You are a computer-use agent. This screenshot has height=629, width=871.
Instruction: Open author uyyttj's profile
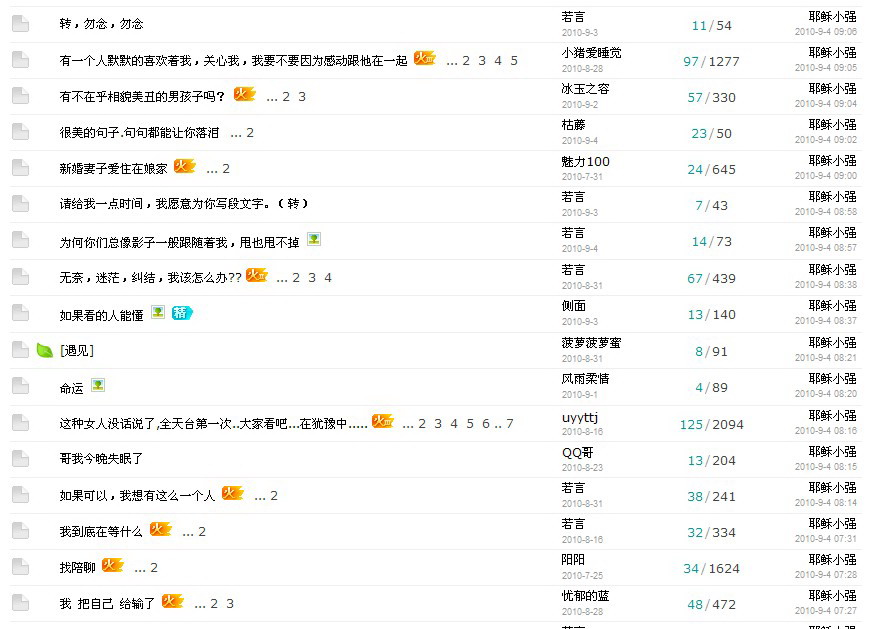580,416
